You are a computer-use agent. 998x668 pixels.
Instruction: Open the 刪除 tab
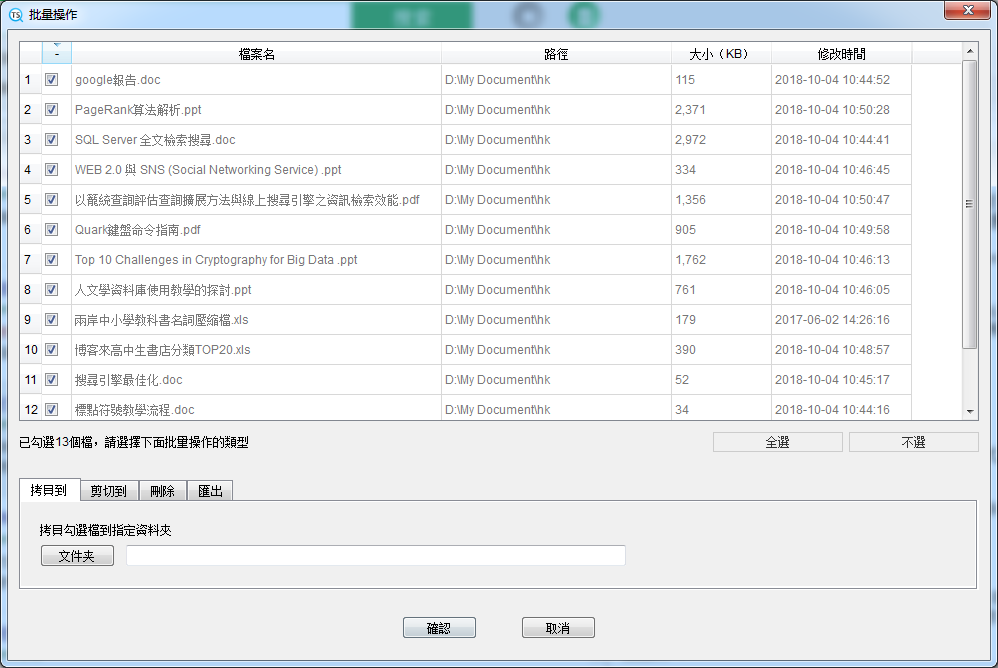(162, 491)
